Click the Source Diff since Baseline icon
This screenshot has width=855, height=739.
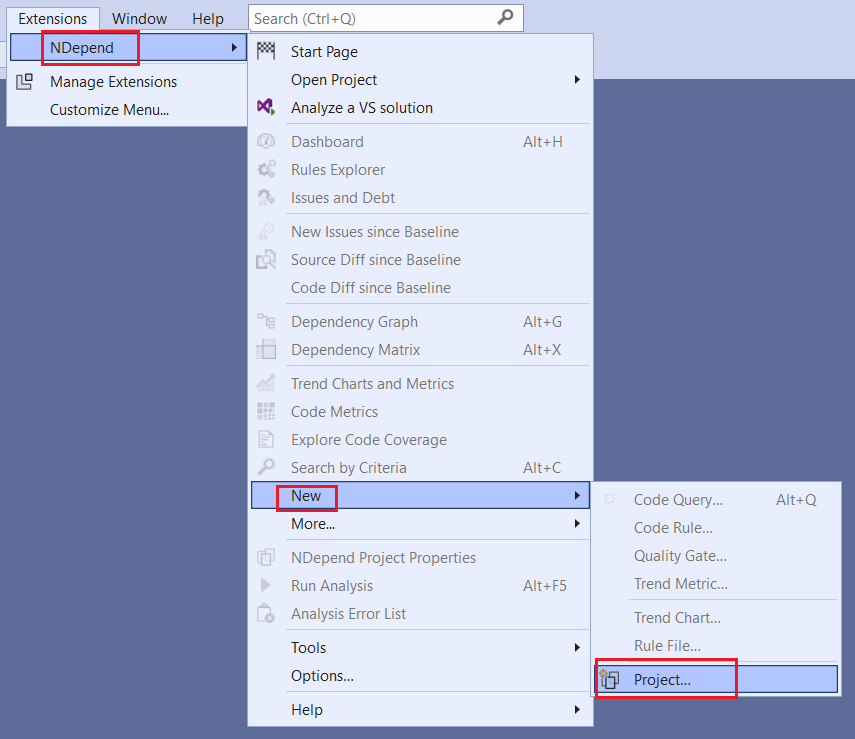point(266,259)
